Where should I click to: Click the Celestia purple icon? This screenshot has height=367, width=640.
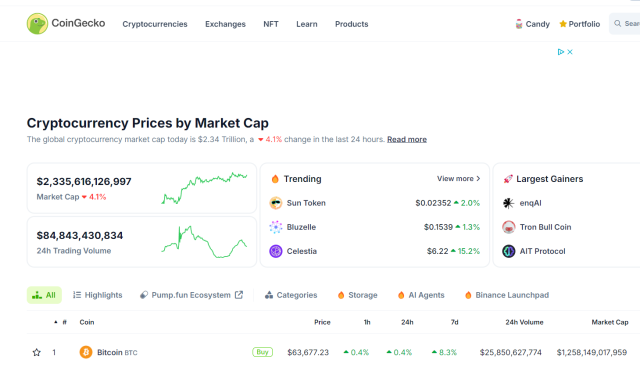276,251
